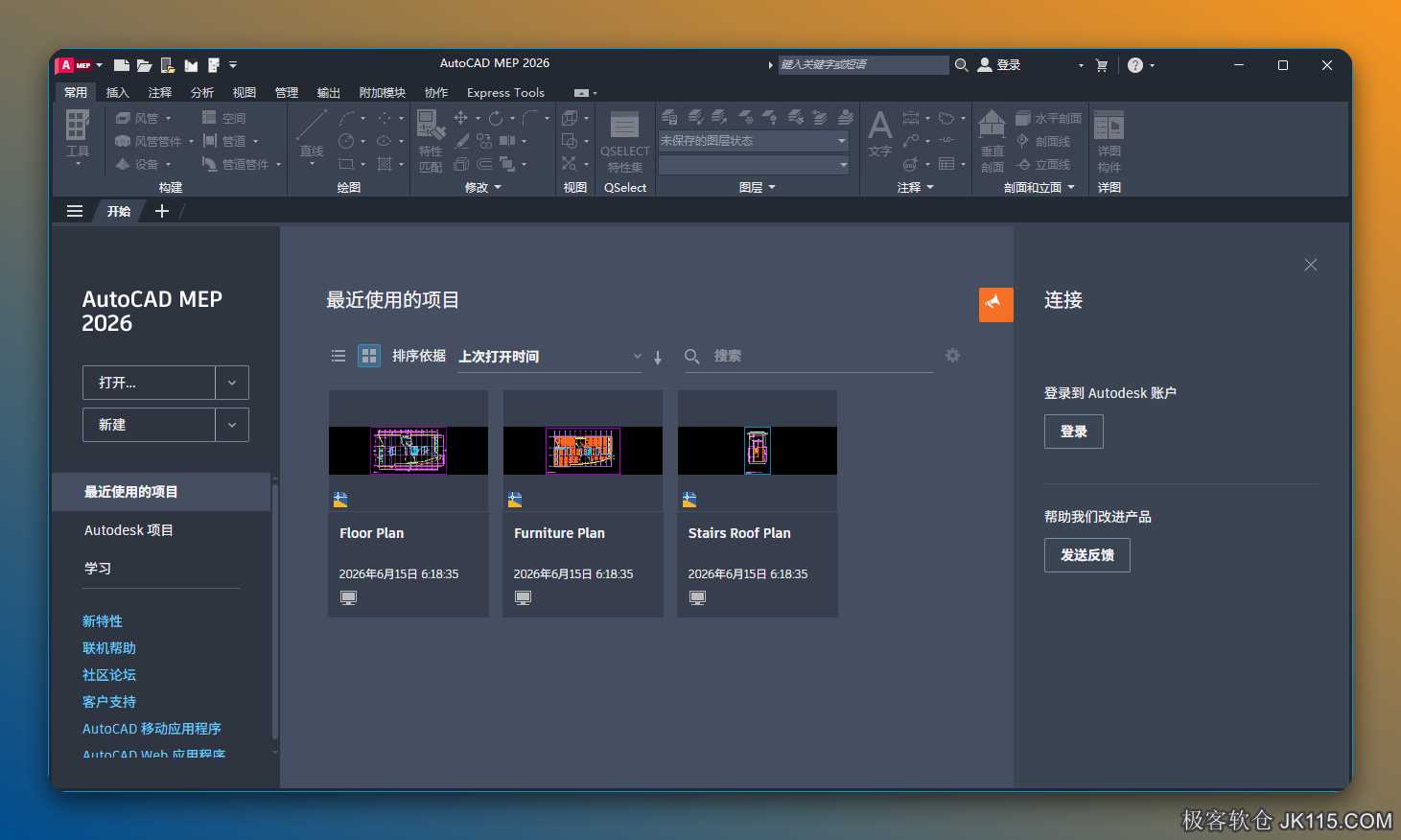This screenshot has width=1401, height=840.
Task: Click the sort direction arrow icon
Action: (658, 357)
